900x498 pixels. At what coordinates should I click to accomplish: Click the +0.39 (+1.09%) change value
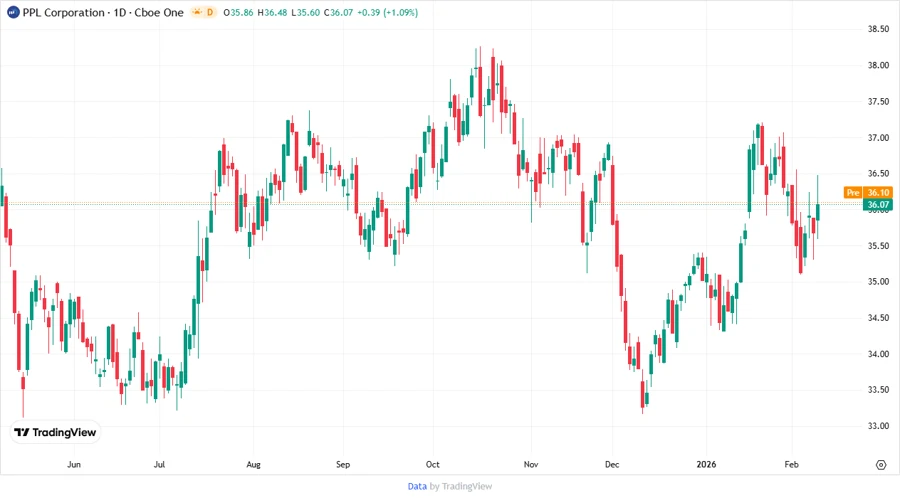(x=387, y=12)
